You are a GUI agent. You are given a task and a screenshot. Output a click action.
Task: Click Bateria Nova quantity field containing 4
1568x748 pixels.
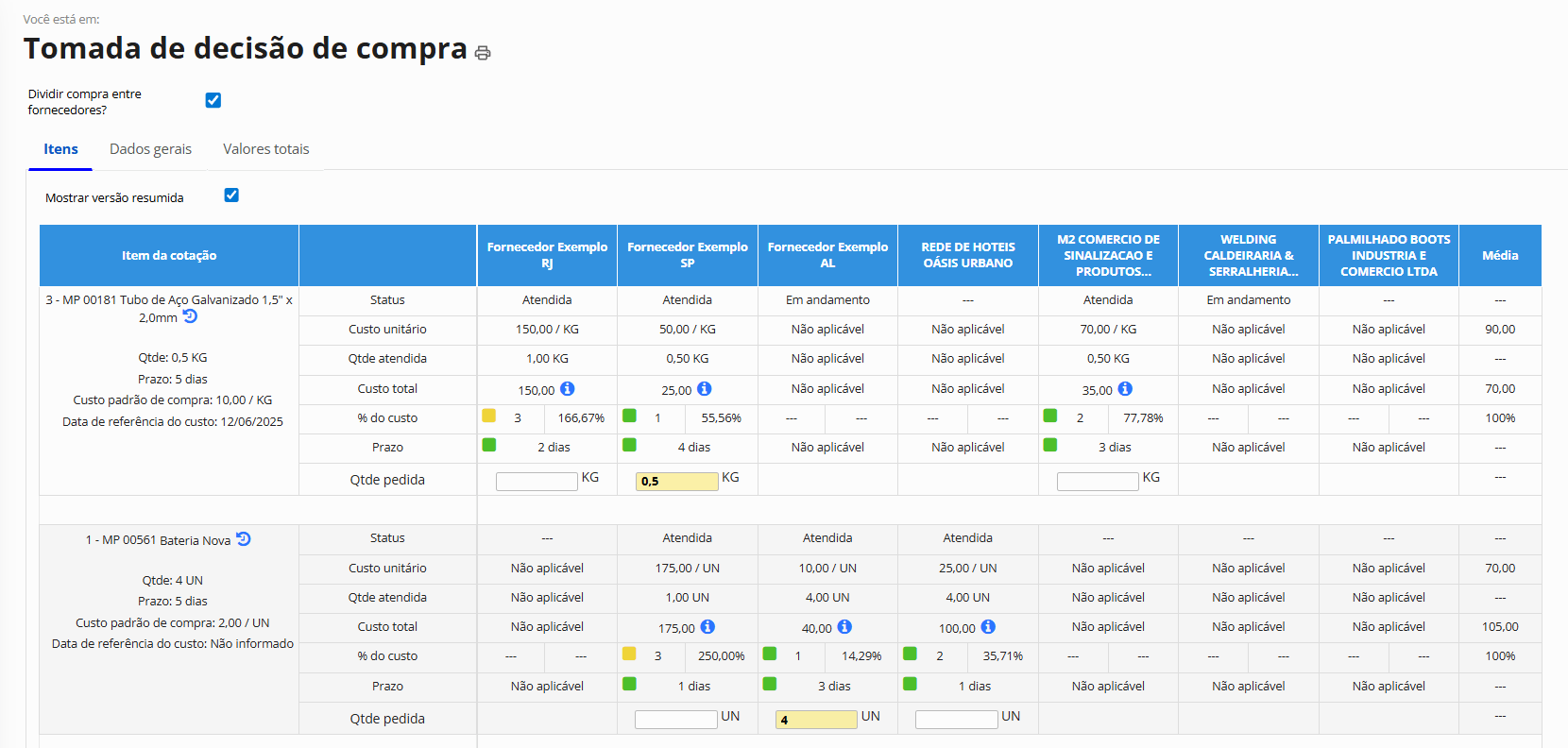click(x=816, y=720)
